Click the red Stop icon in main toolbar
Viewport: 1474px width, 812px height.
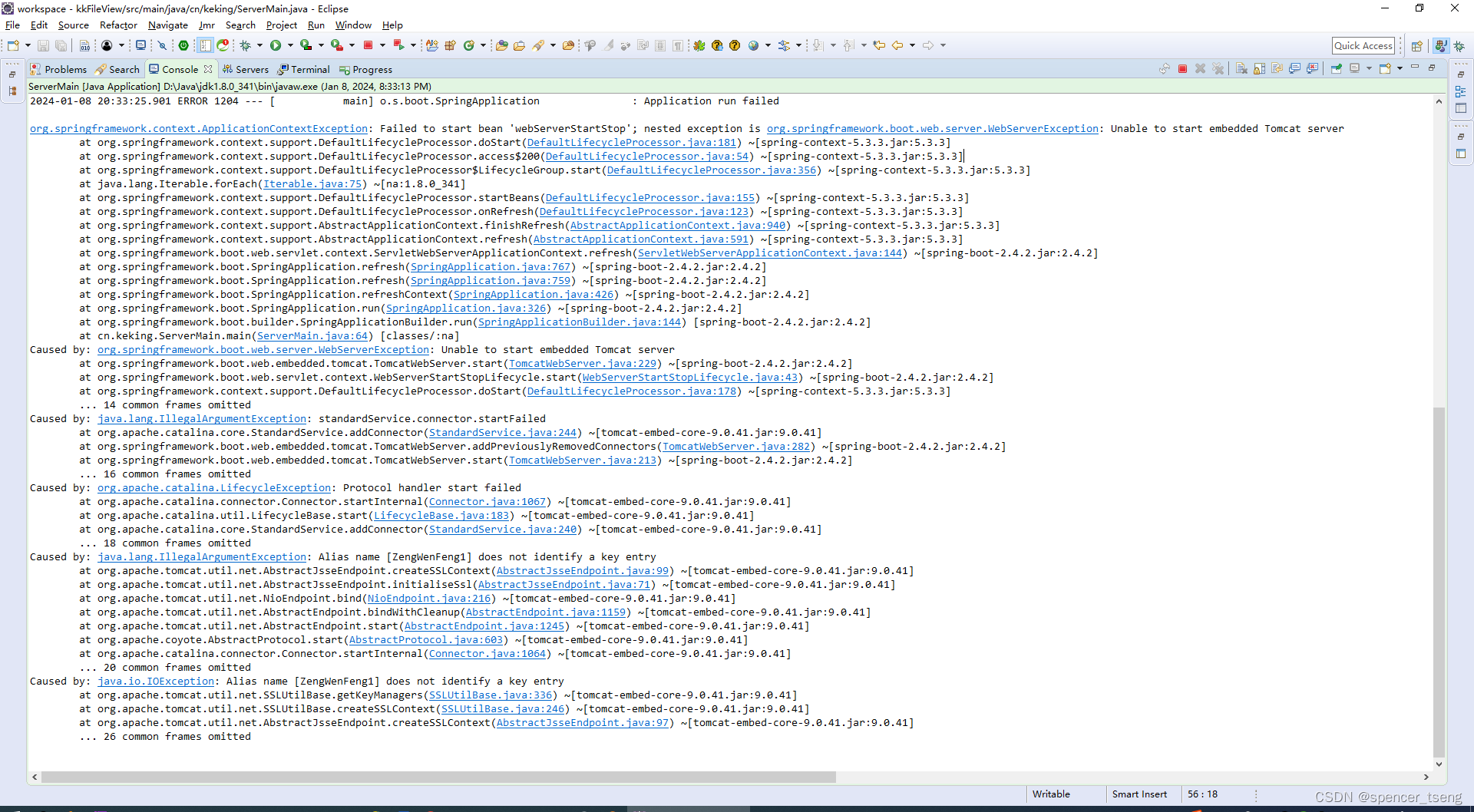368,45
